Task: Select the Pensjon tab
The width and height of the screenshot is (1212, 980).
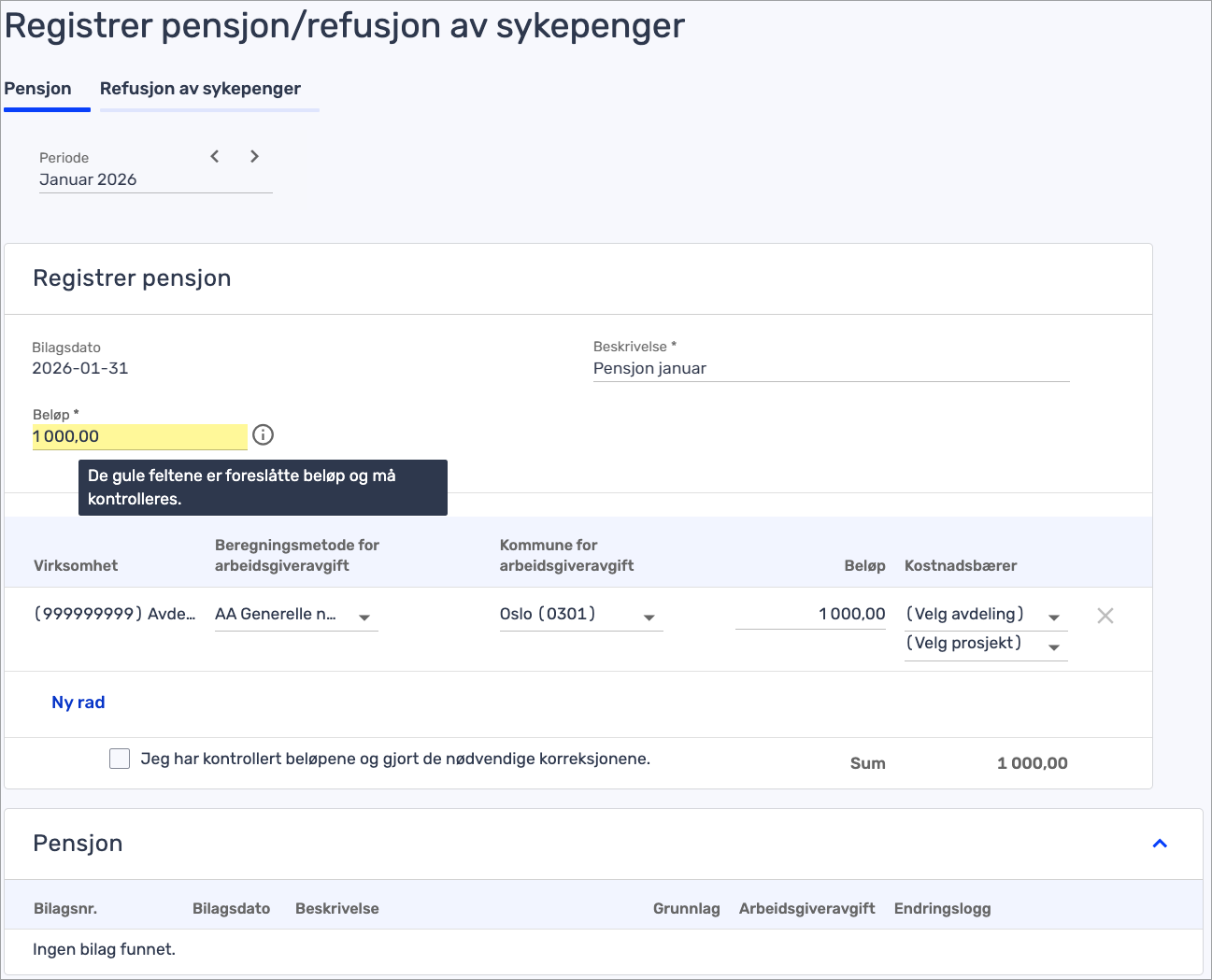Action: (x=38, y=89)
